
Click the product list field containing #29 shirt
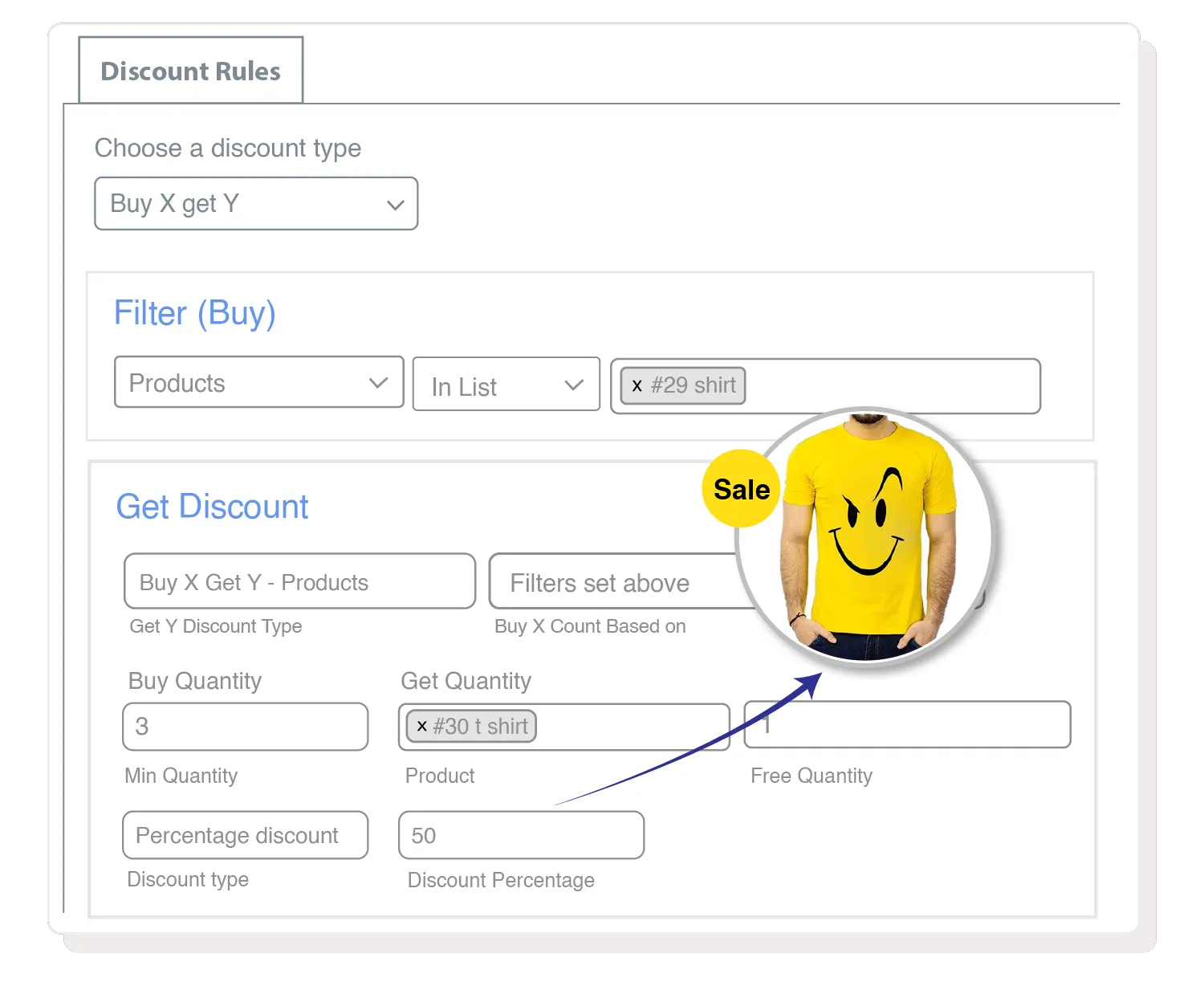coord(825,386)
